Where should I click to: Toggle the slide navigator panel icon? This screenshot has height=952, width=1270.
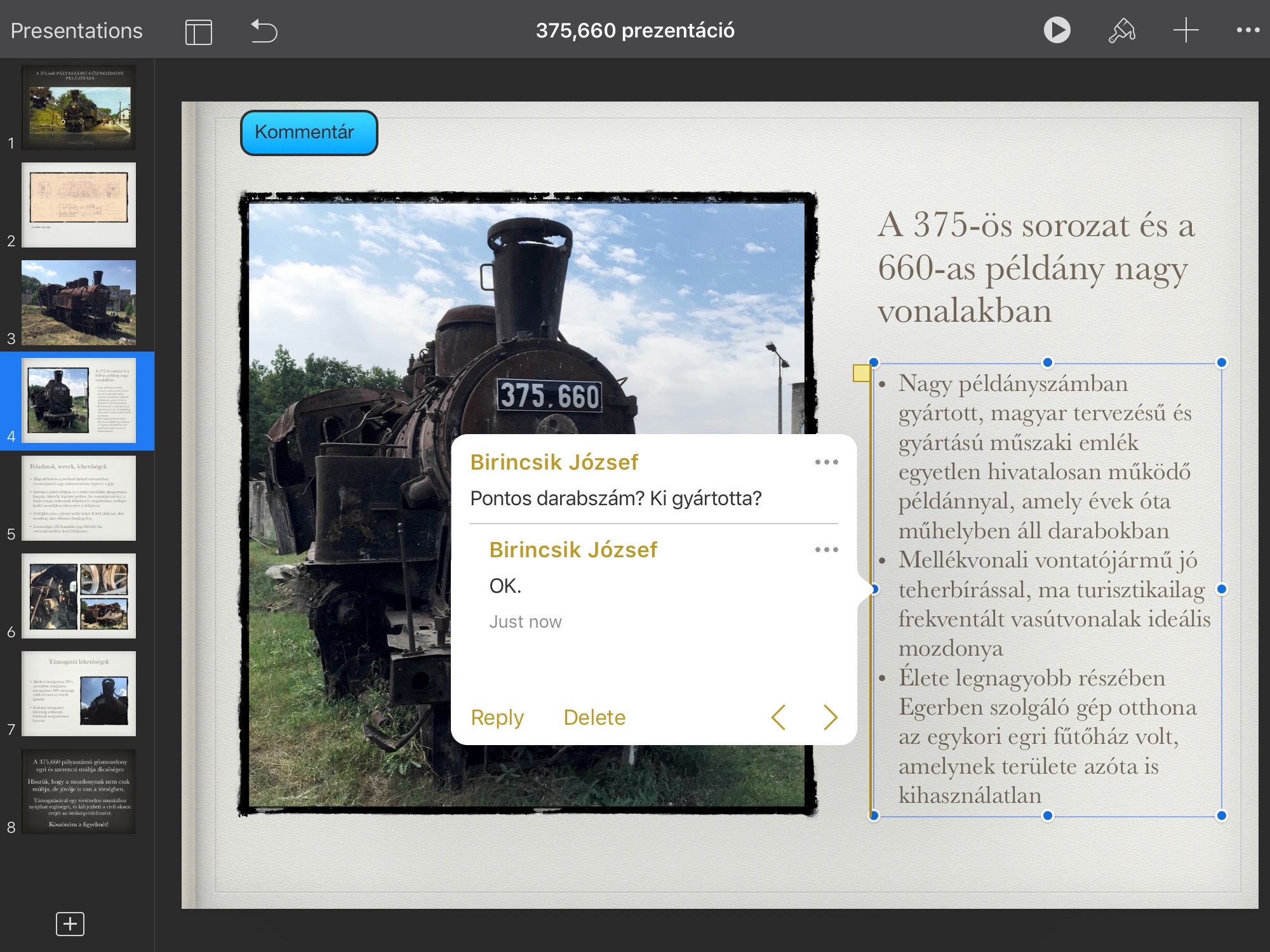click(x=199, y=31)
